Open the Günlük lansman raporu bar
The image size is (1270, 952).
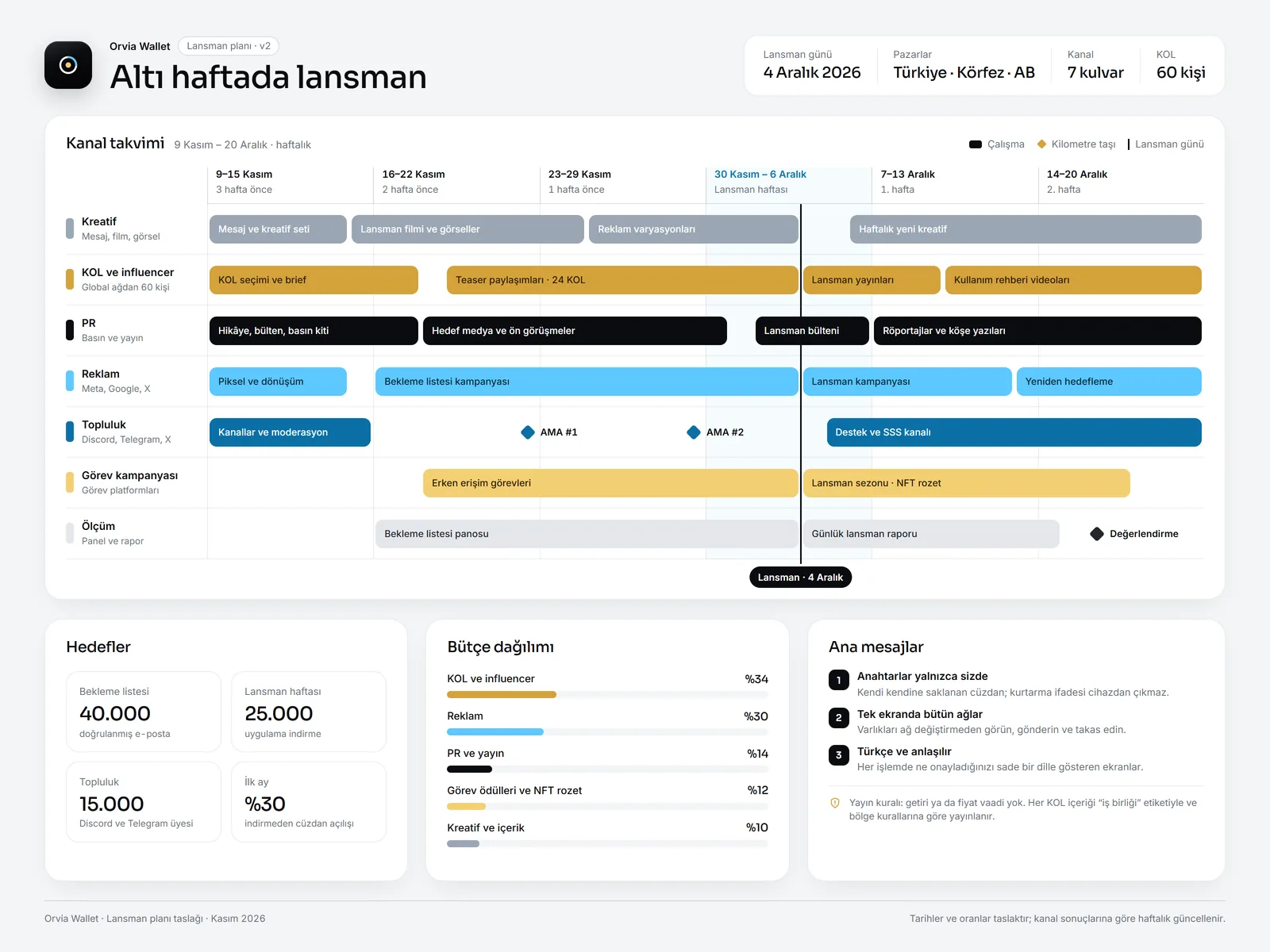[x=931, y=534]
